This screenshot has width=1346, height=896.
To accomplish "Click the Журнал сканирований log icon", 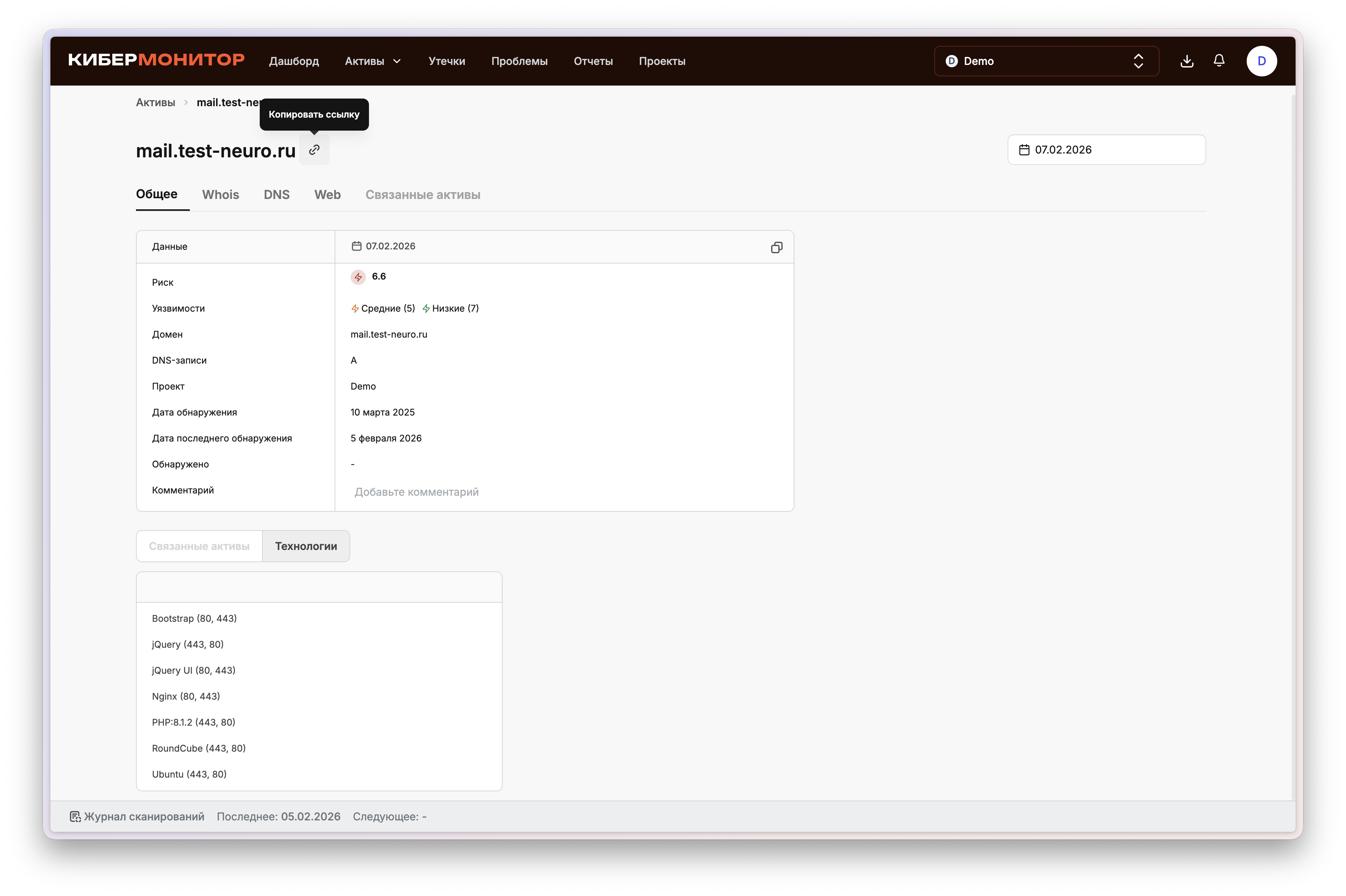I will (75, 817).
